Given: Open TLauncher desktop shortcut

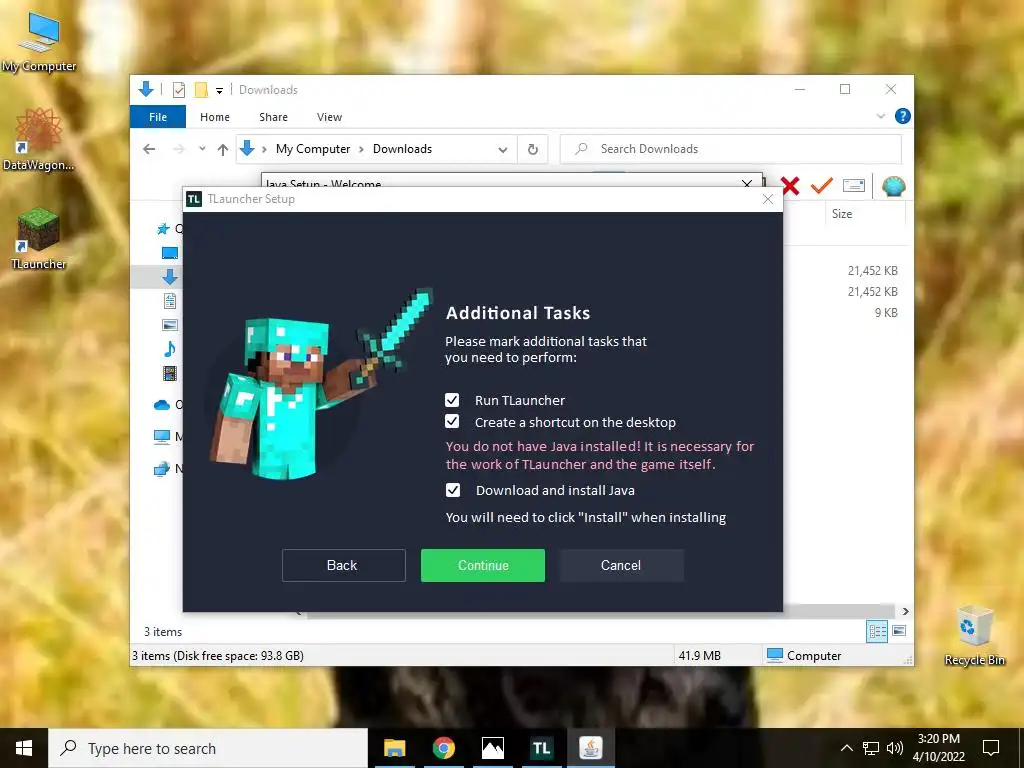Looking at the screenshot, I should [39, 238].
